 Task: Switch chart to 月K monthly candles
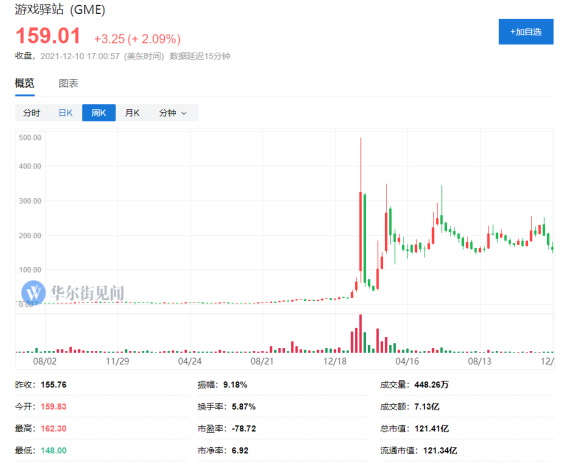(132, 113)
